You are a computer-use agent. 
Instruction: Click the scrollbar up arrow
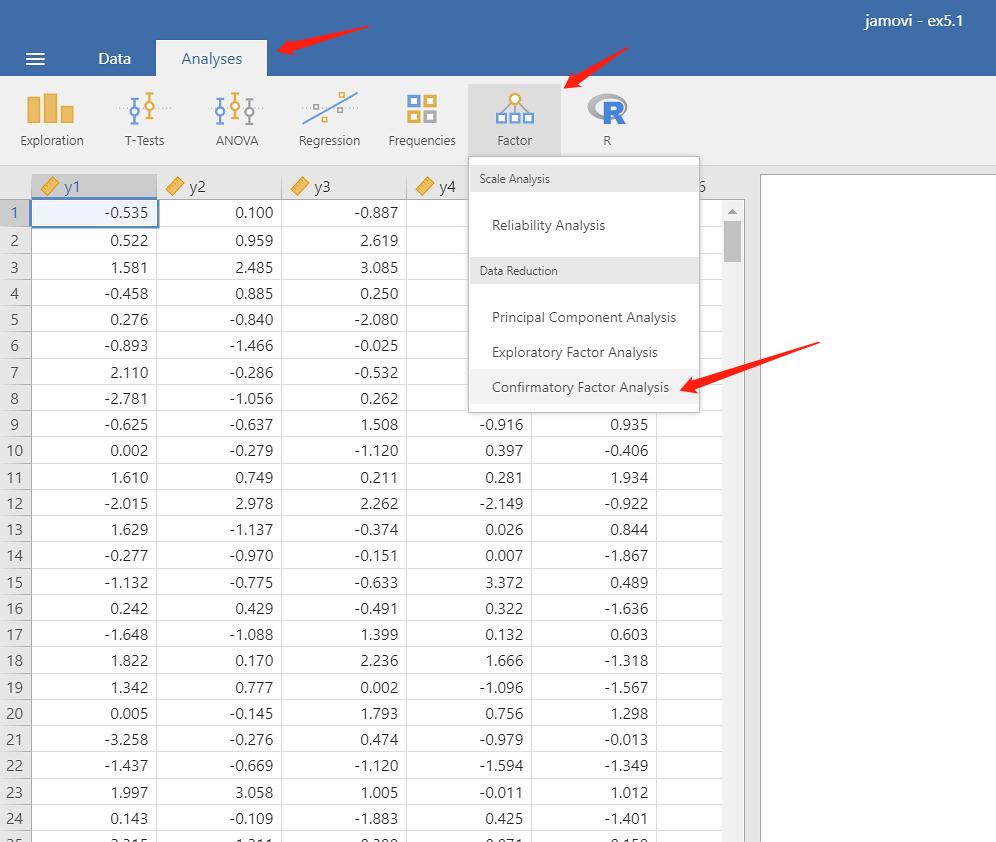(732, 211)
